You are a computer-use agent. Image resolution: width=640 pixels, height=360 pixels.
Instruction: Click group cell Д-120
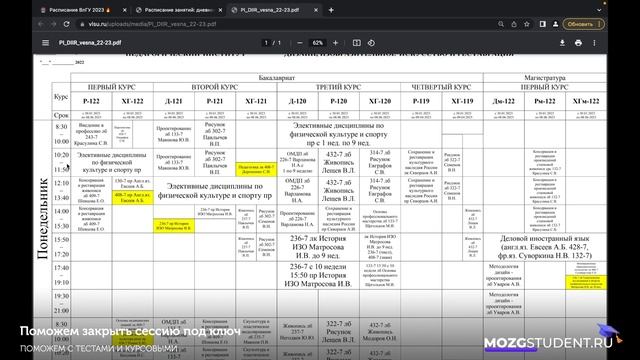(298, 101)
